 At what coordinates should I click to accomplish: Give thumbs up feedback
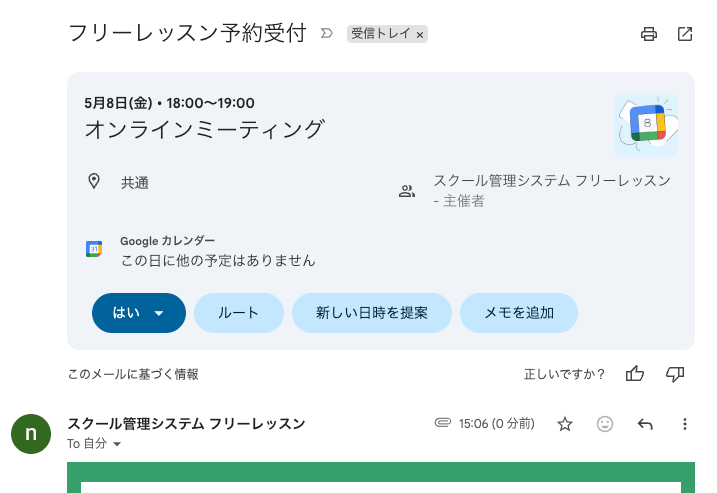pyautogui.click(x=635, y=374)
